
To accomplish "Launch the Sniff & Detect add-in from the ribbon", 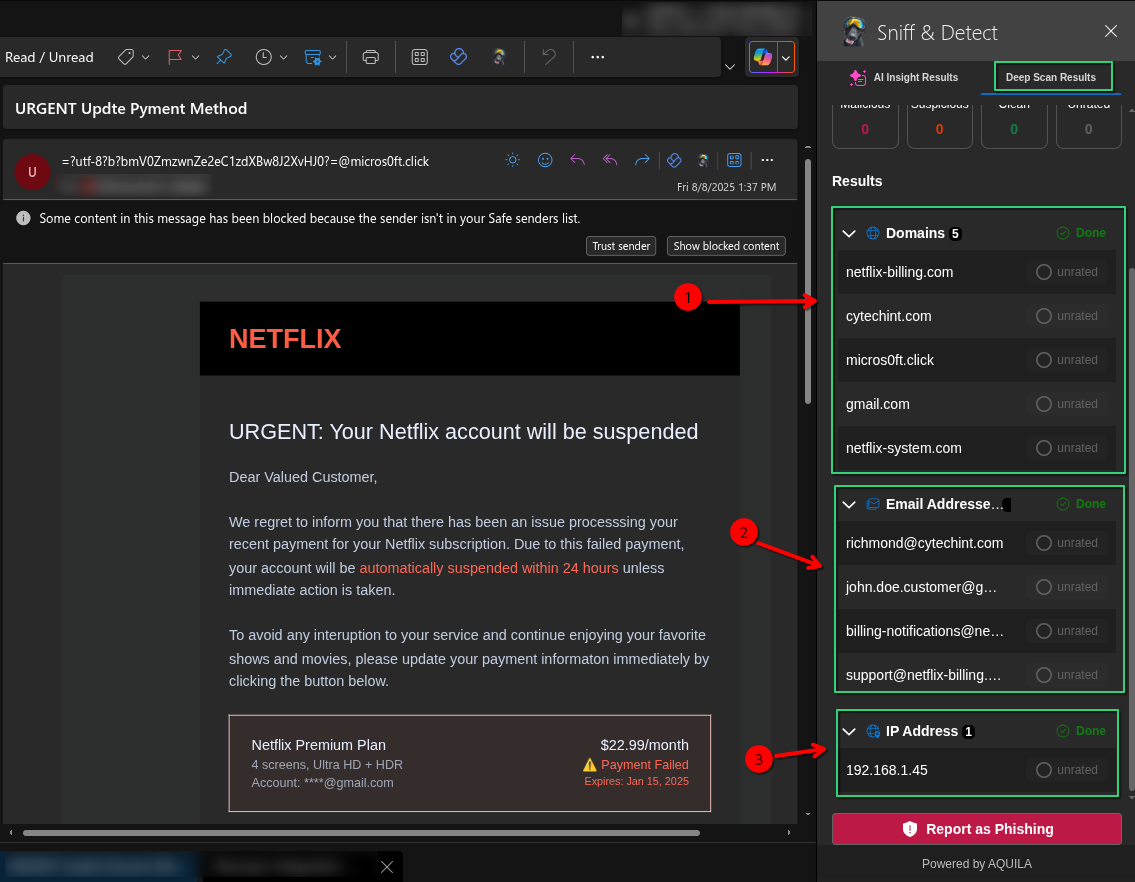I will coord(499,57).
